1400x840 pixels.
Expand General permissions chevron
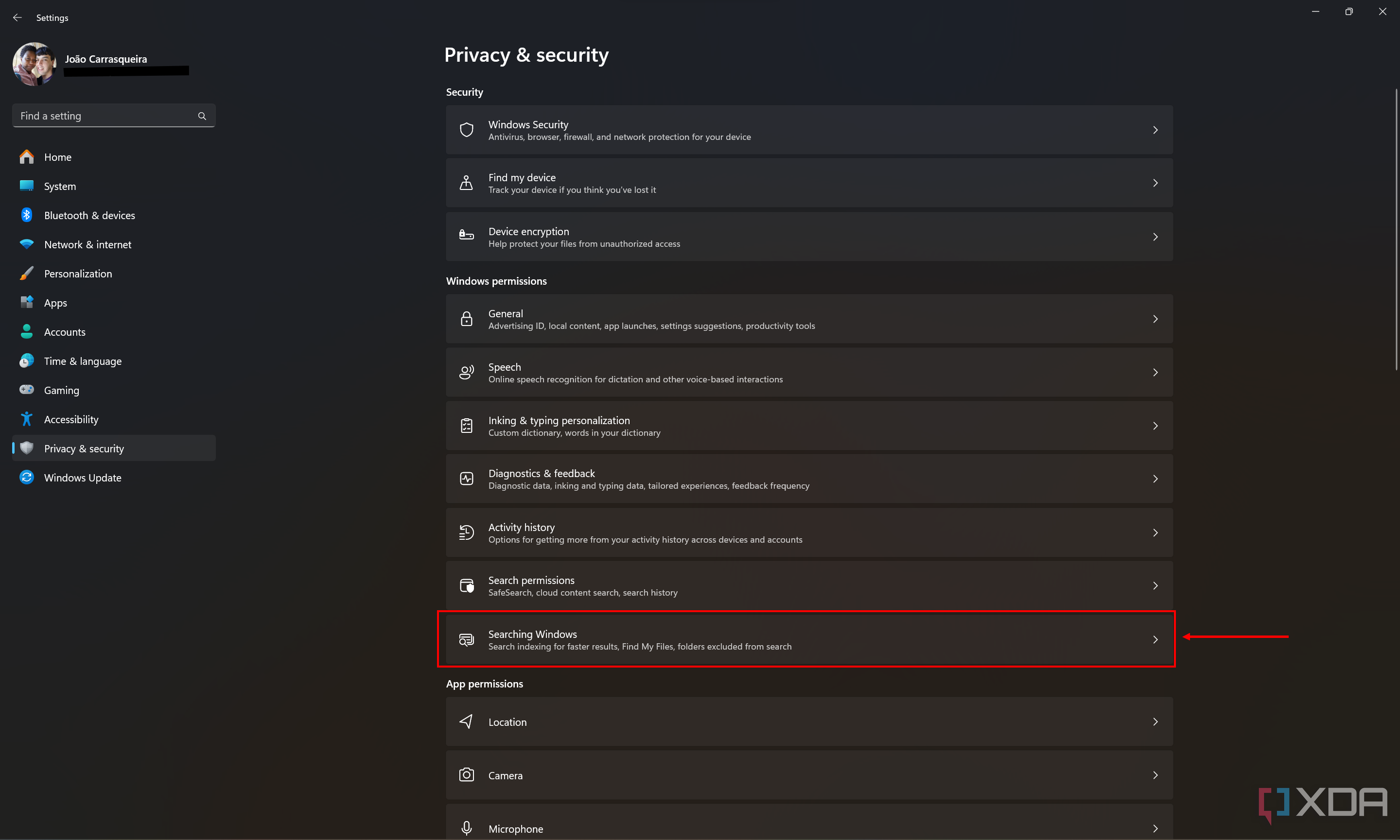[1155, 319]
